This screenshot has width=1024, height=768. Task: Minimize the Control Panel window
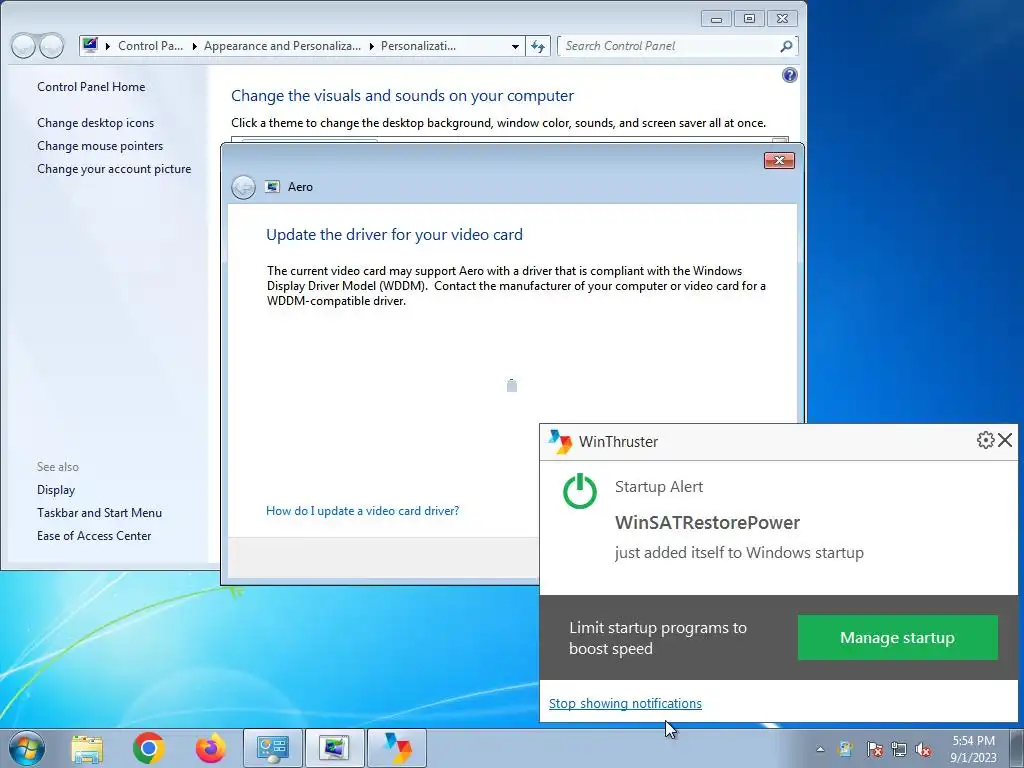pyautogui.click(x=716, y=19)
